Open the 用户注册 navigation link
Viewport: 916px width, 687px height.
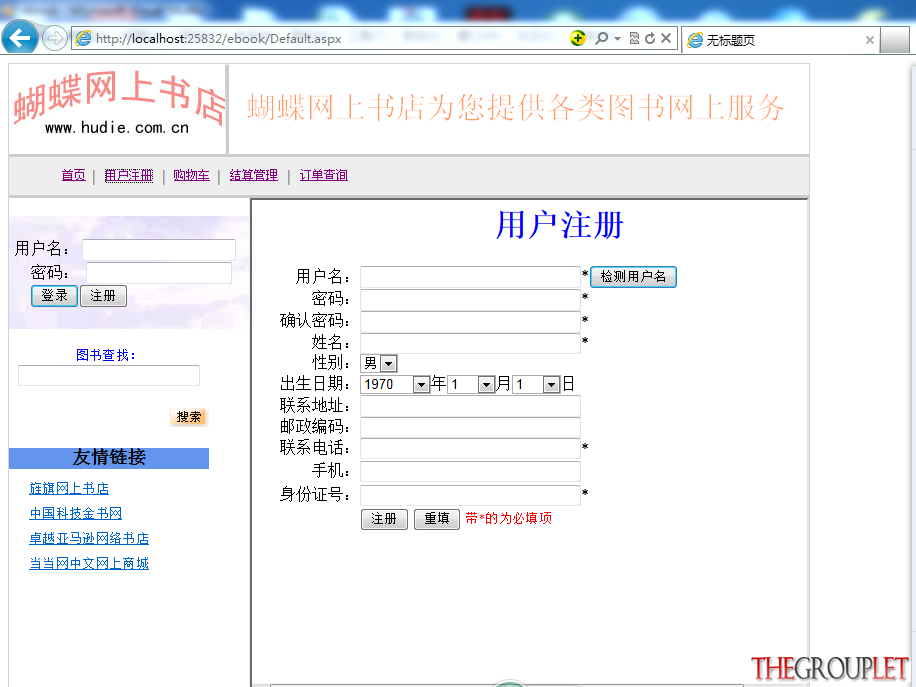click(129, 175)
